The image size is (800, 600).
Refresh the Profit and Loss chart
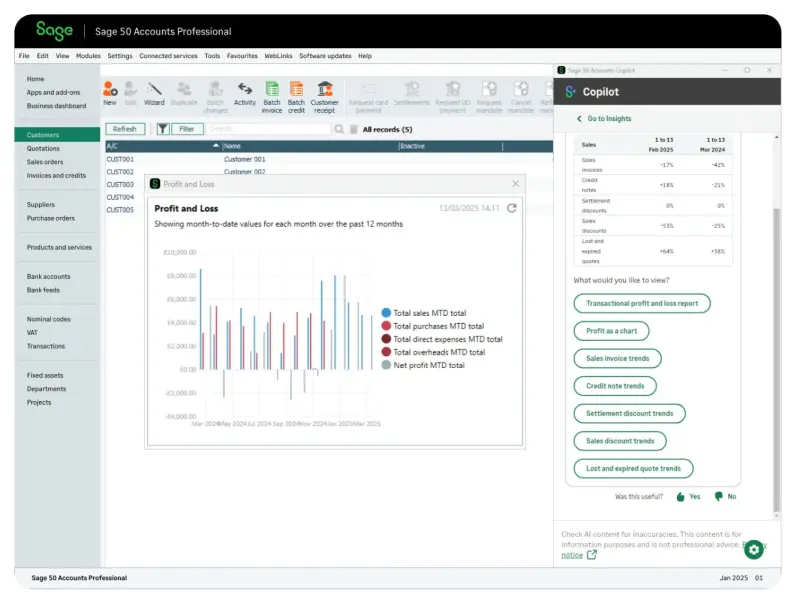click(x=512, y=208)
